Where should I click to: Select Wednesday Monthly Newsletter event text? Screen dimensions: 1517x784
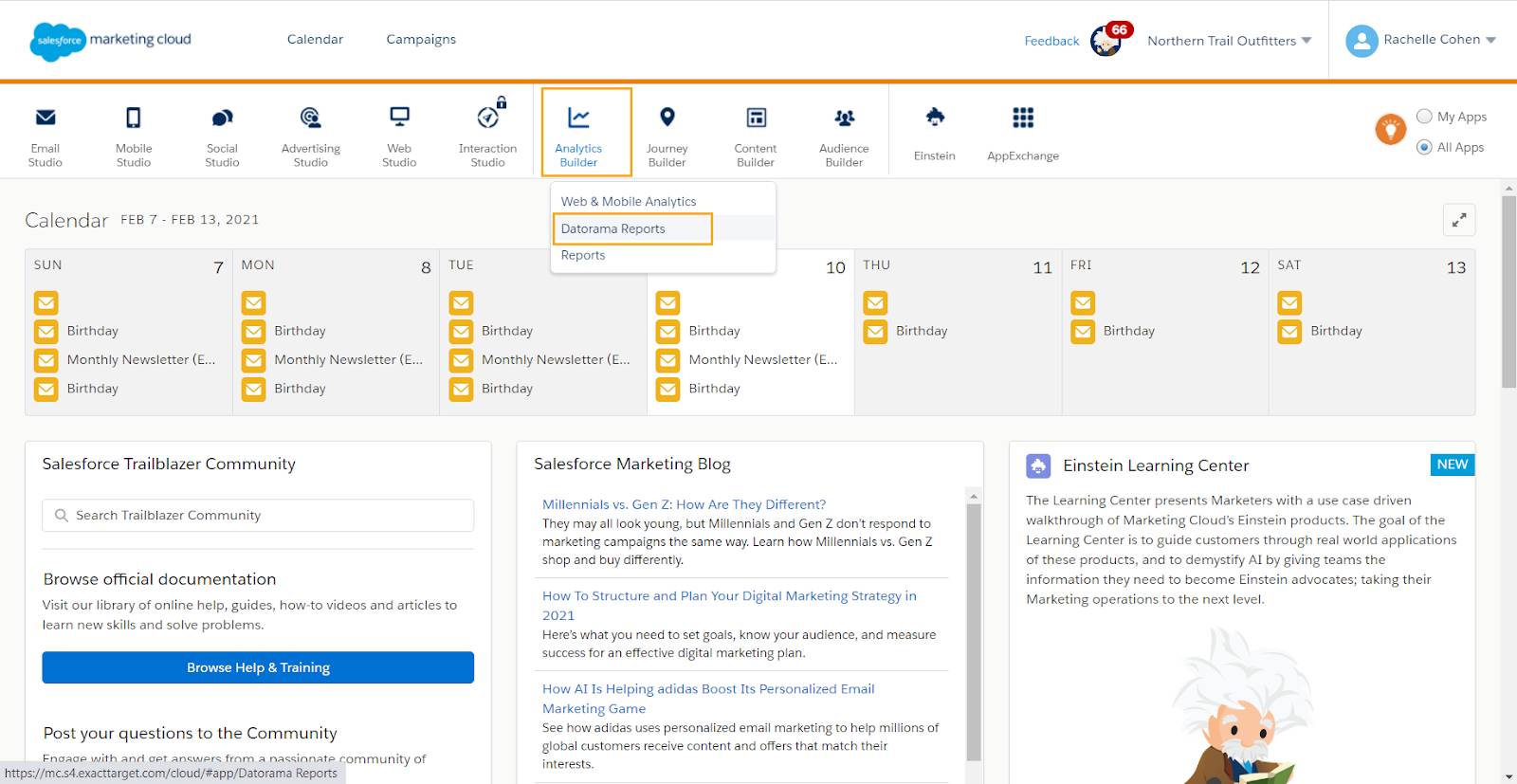pos(763,360)
